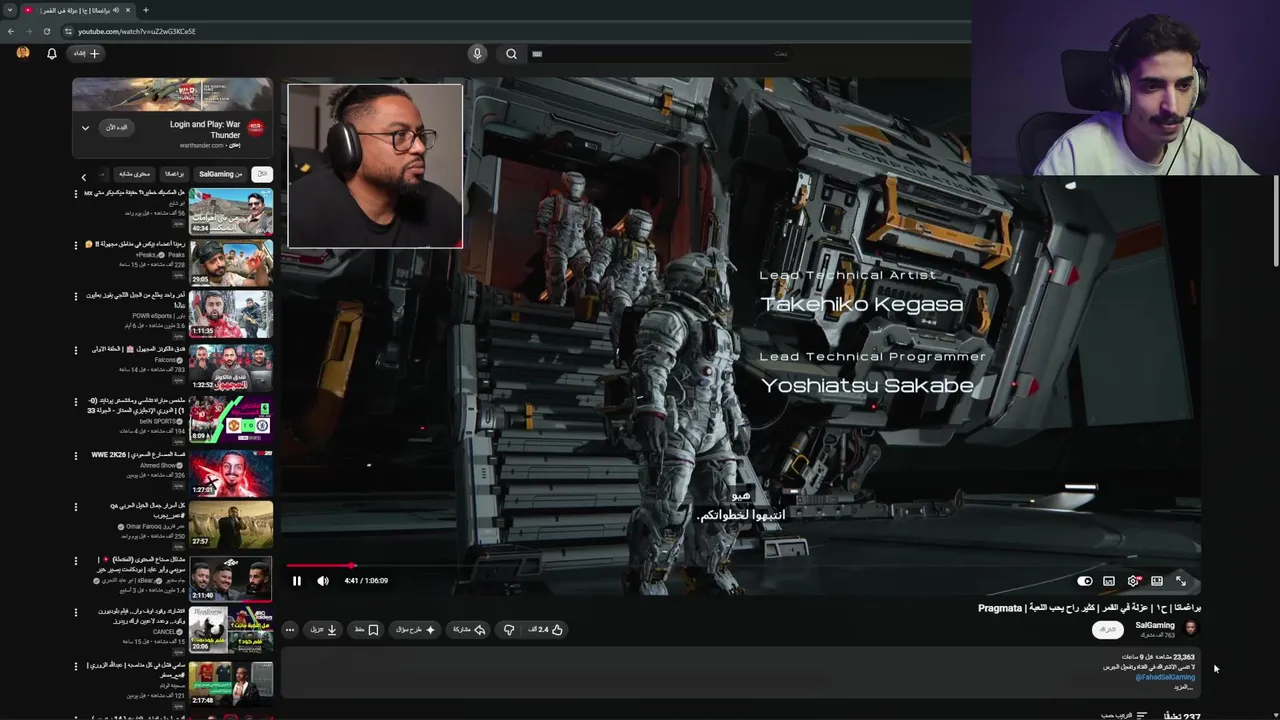Open the SalGaming channel avatar
The height and width of the screenshot is (720, 1280).
(x=1190, y=628)
